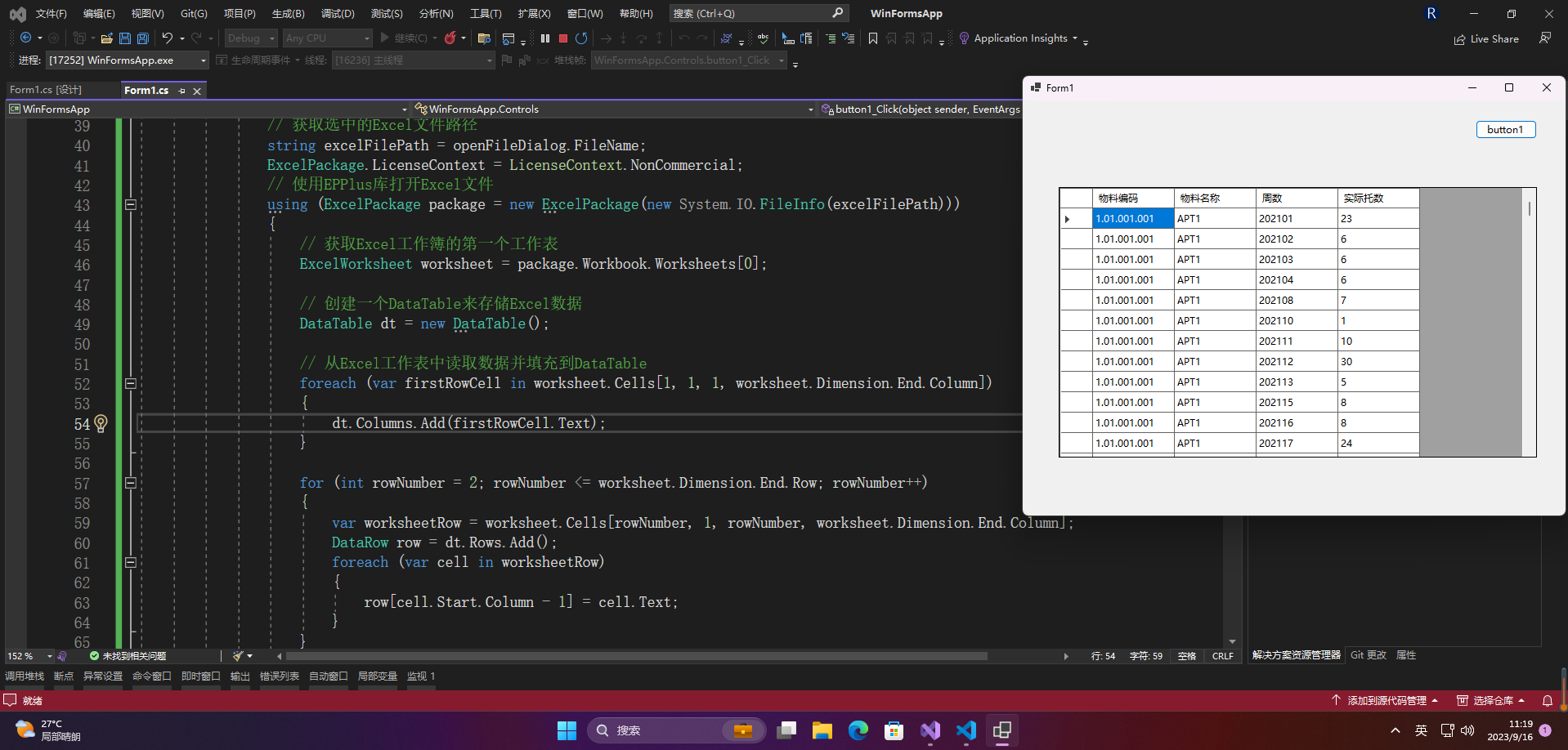This screenshot has width=1568, height=750.
Task: Open the stack frame dropdown
Action: 689,60
